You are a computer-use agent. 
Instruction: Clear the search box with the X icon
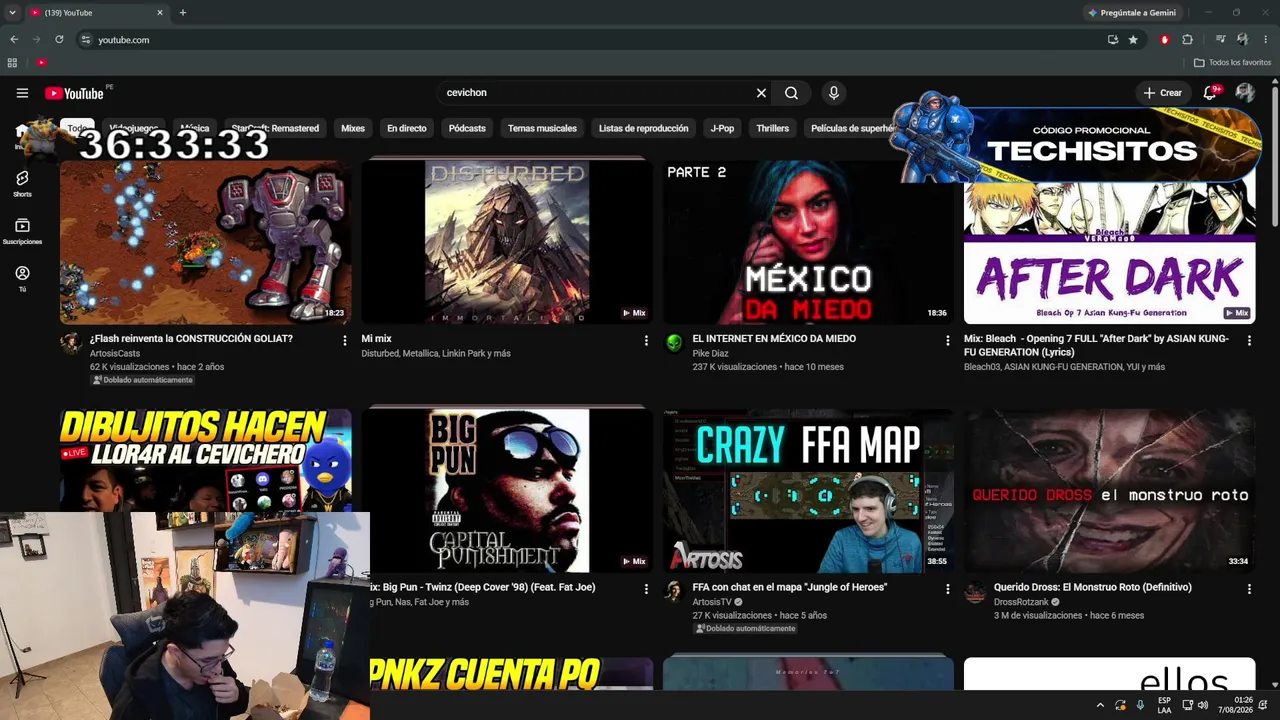point(761,93)
